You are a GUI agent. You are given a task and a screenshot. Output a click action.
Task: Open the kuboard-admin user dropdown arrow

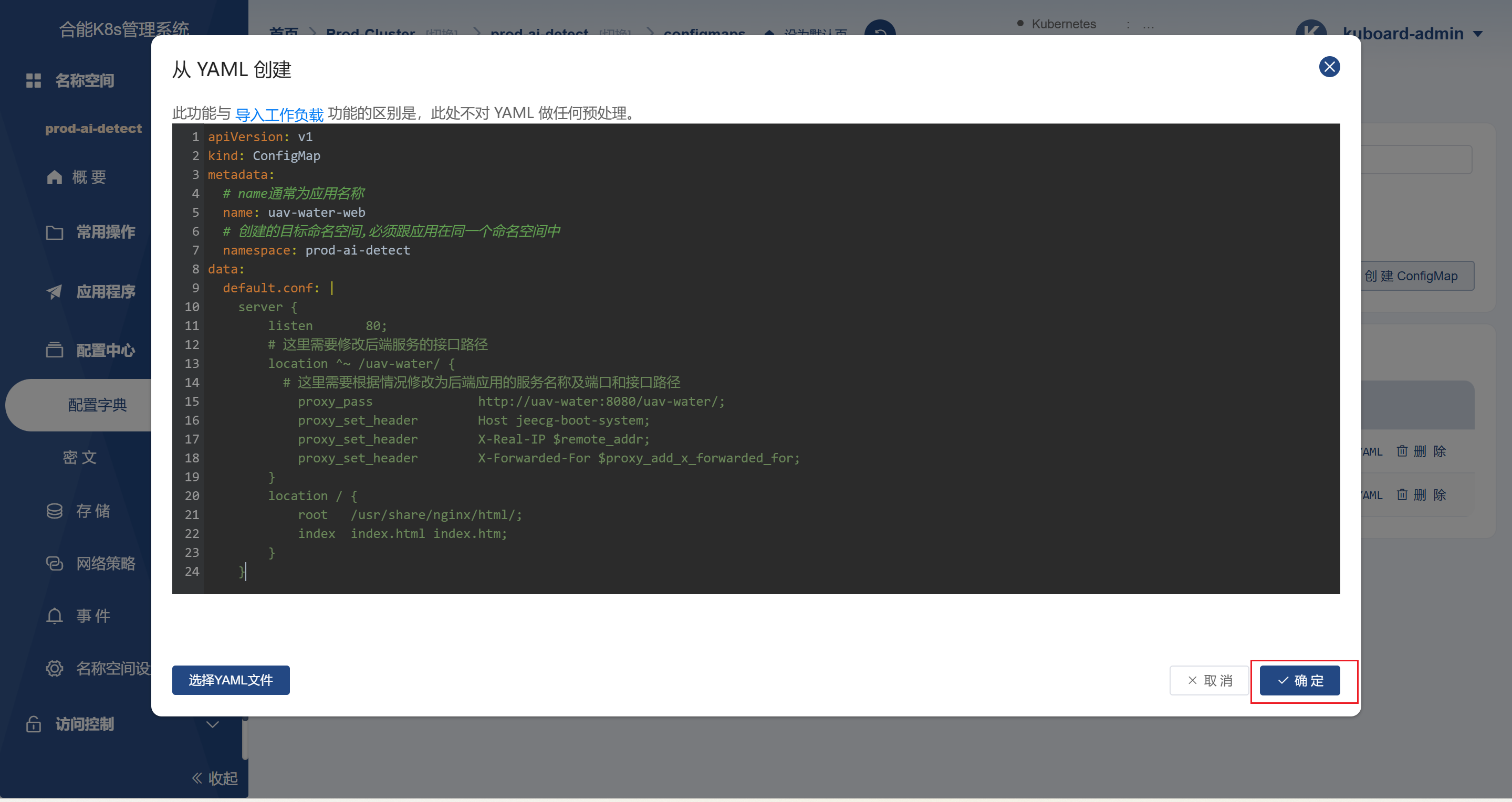(x=1477, y=34)
